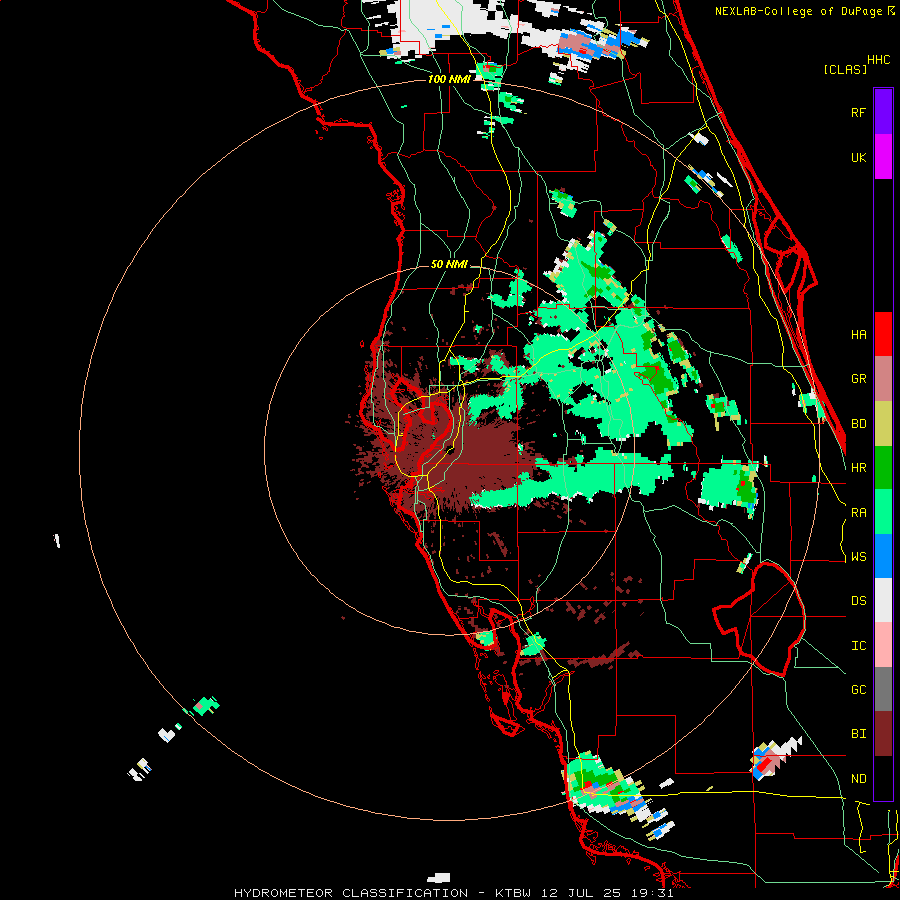Click the HYDROMETEOR CLASSIFICATION title text

point(351,893)
